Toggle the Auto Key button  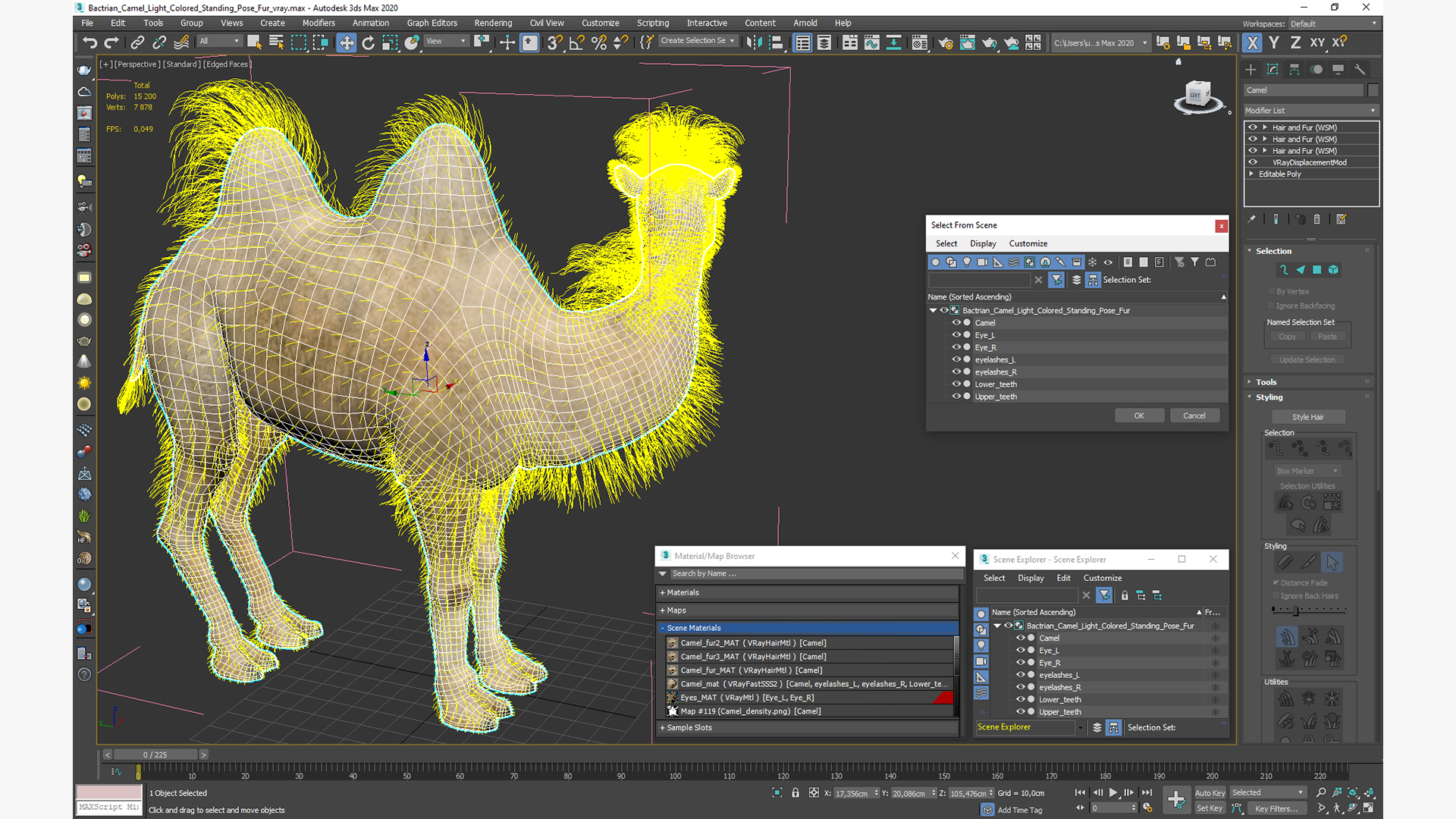click(x=1210, y=792)
